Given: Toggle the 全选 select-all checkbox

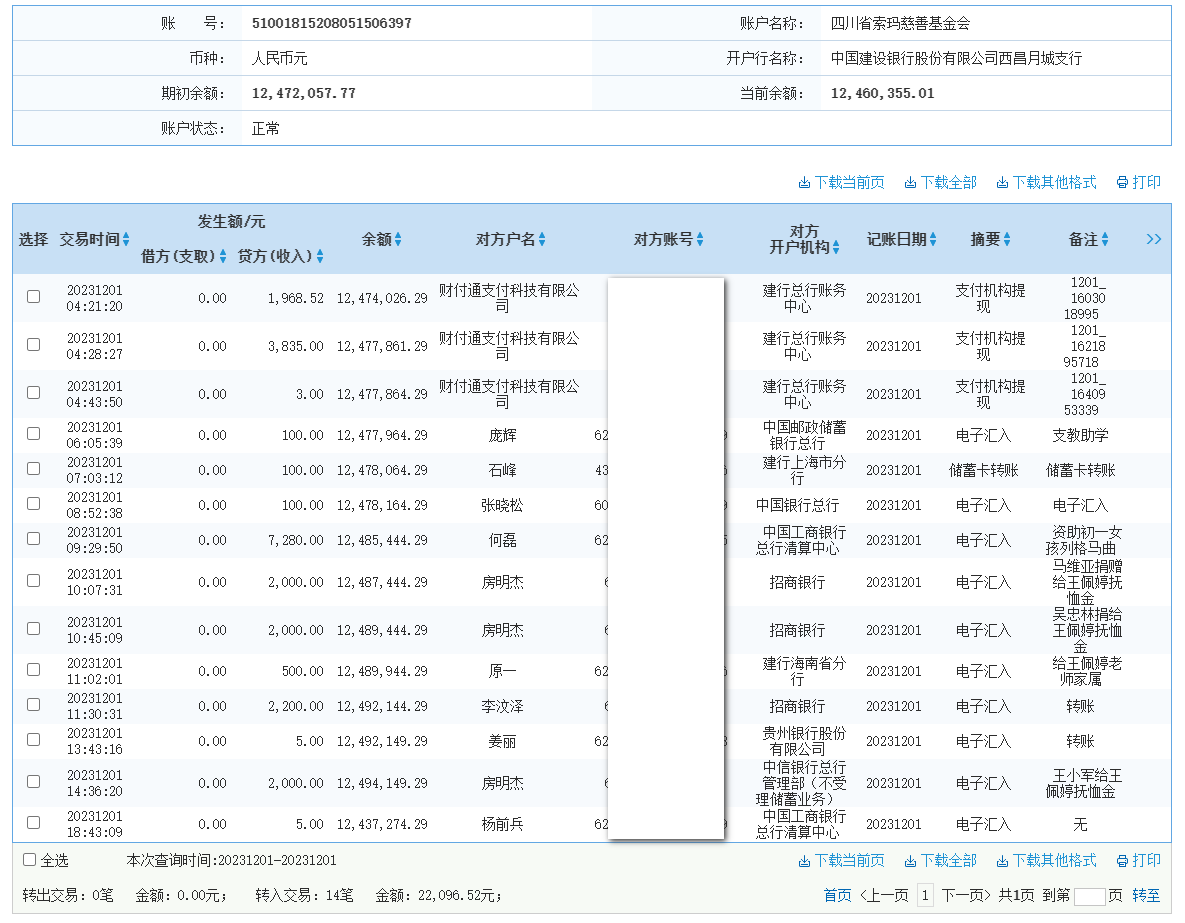Looking at the screenshot, I should point(29,860).
